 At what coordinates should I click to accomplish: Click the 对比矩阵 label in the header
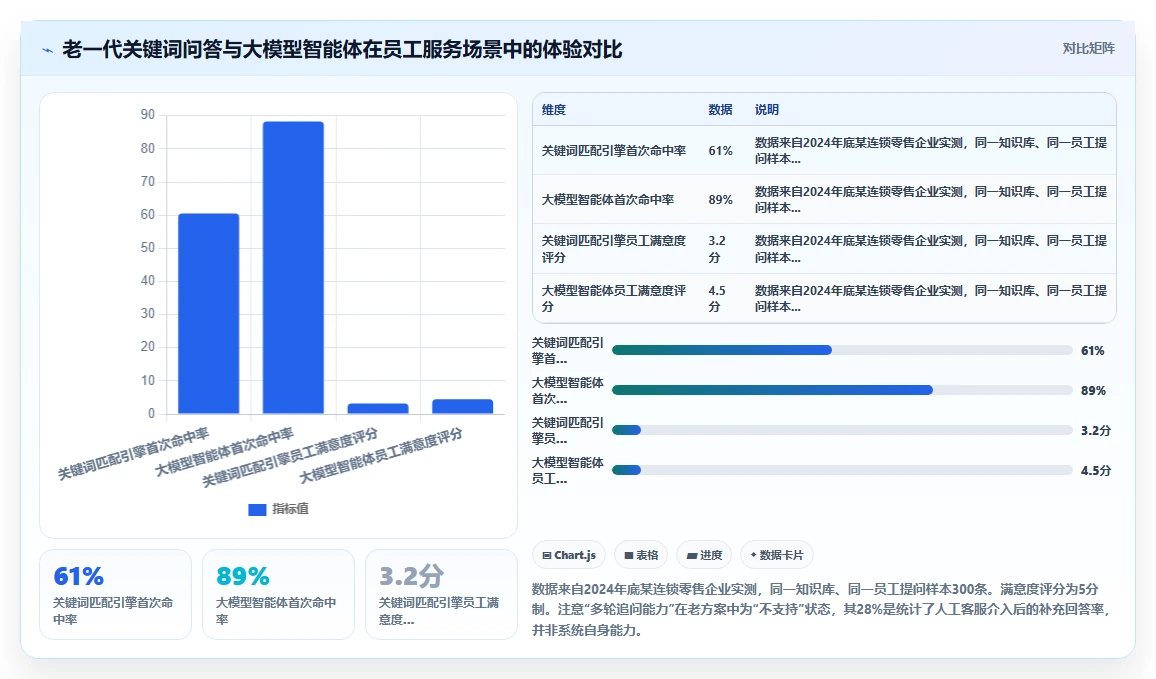click(x=1088, y=49)
